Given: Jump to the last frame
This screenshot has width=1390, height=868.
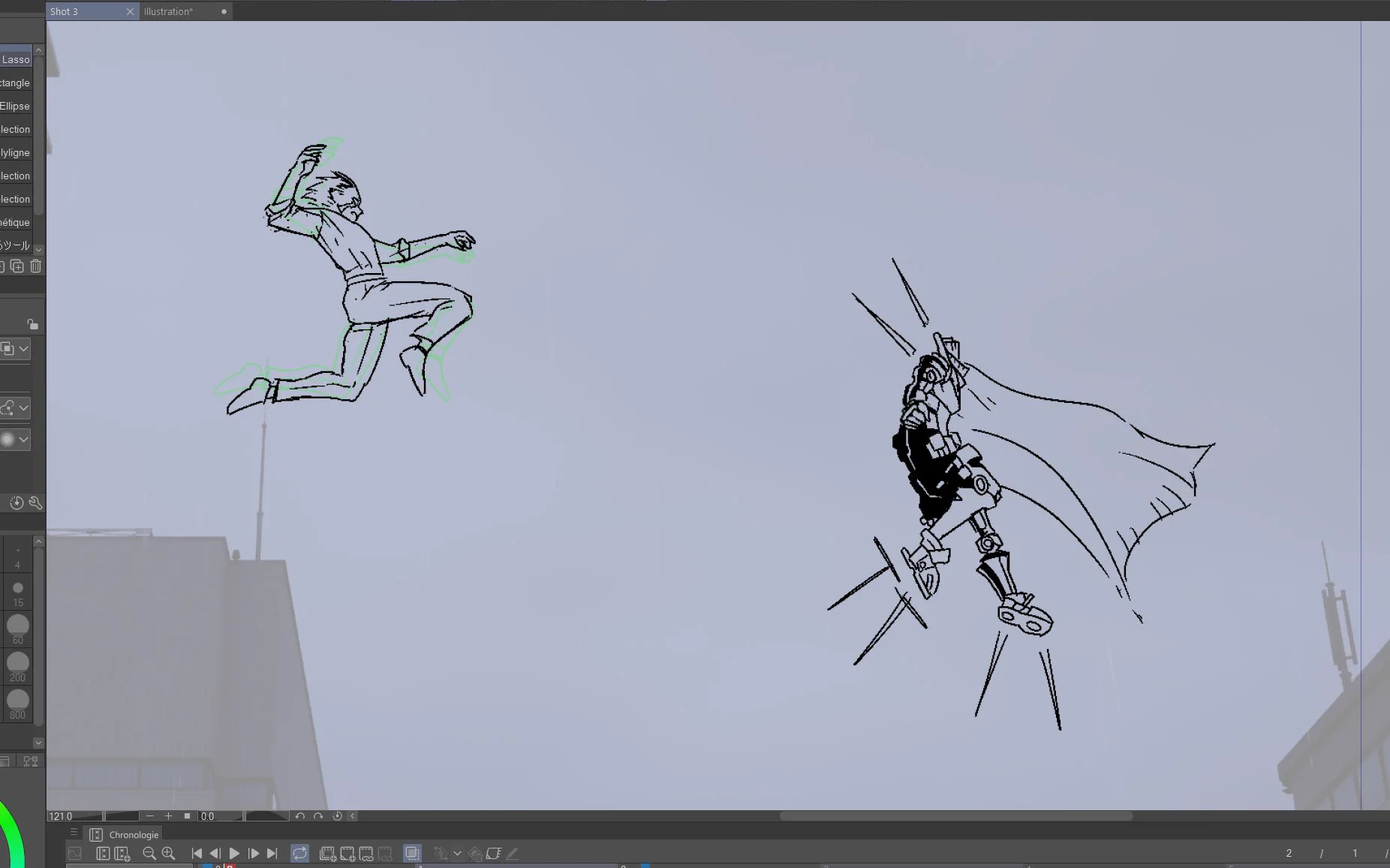Looking at the screenshot, I should [272, 853].
